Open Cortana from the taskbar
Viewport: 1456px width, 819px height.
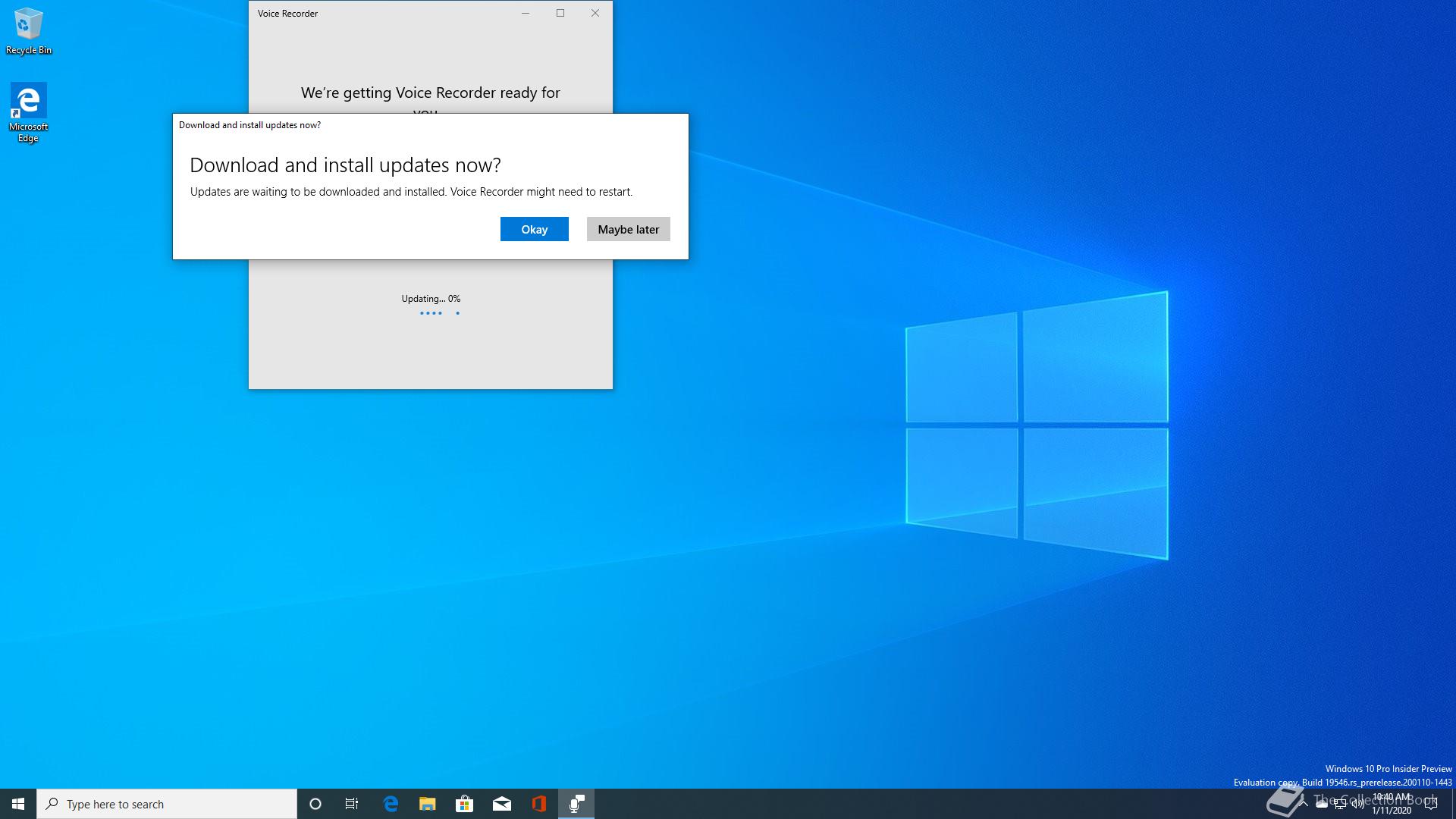pos(315,804)
